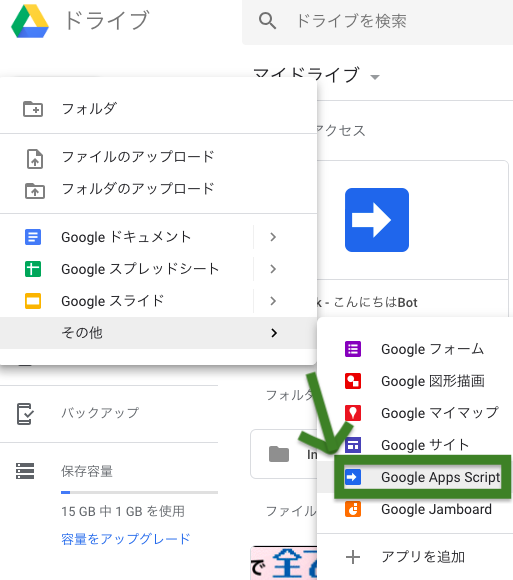The image size is (513, 580).
Task: Click the ドライブ title text
Action: pyautogui.click(x=107, y=20)
